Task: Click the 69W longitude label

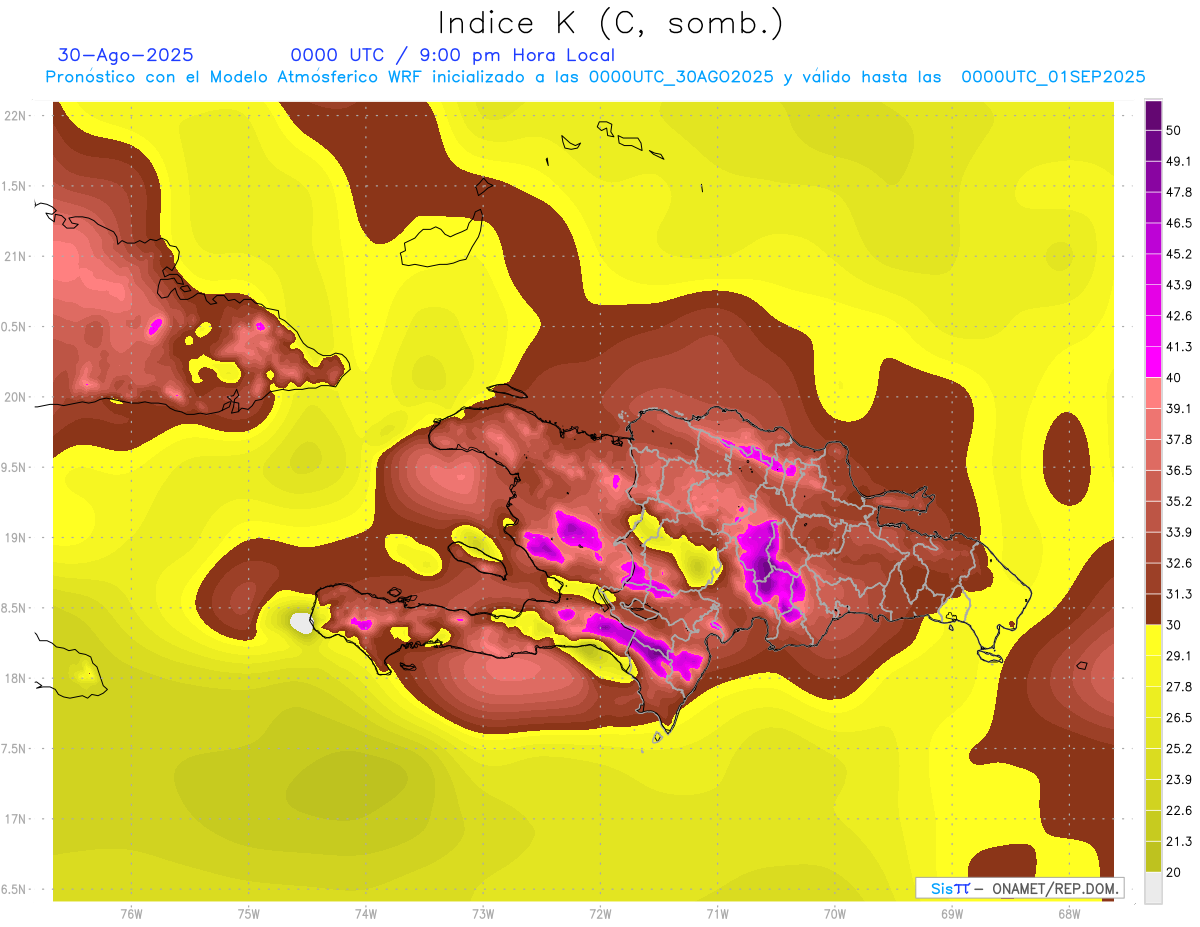Action: click(952, 914)
